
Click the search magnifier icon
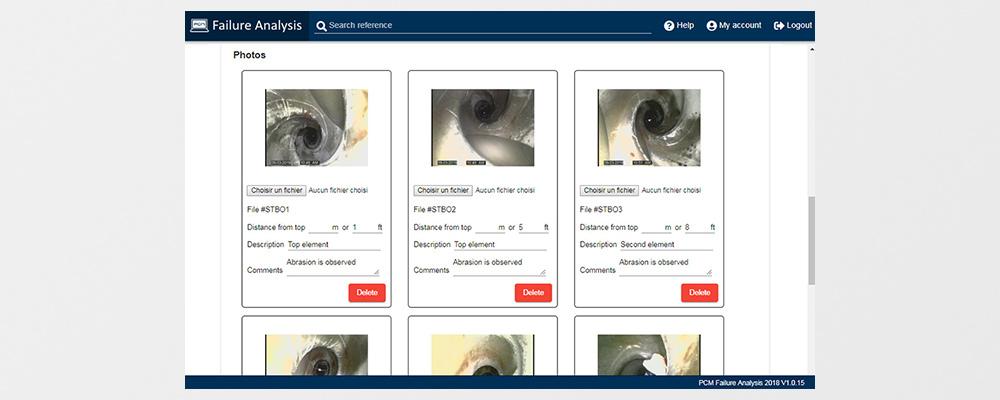(321, 26)
